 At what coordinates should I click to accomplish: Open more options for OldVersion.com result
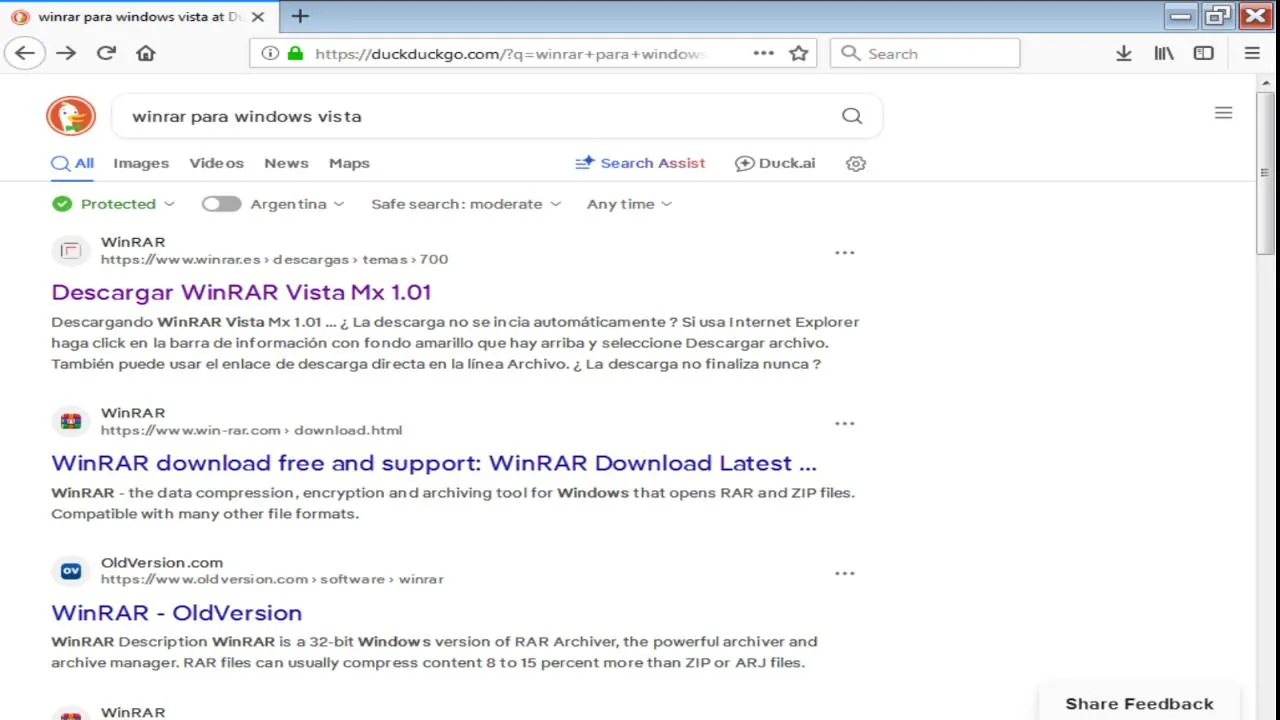point(845,574)
